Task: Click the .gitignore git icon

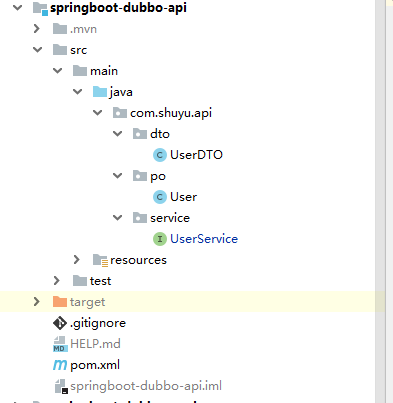Action: [x=60, y=323]
